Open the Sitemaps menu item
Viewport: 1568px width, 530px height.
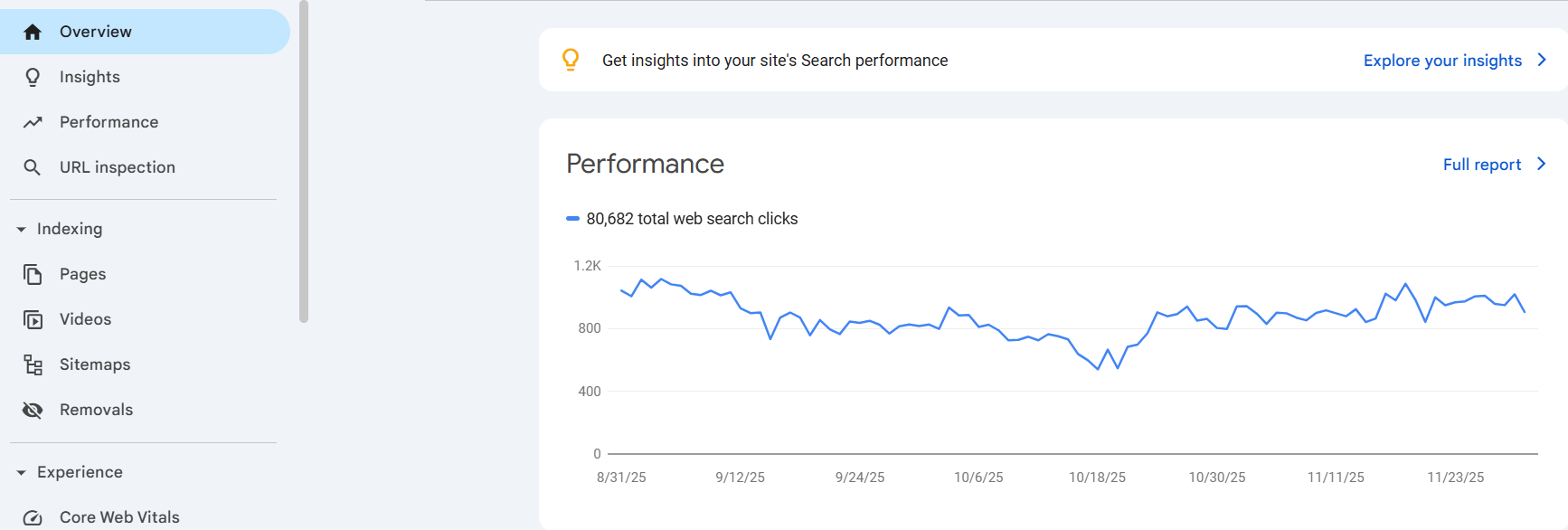95,364
